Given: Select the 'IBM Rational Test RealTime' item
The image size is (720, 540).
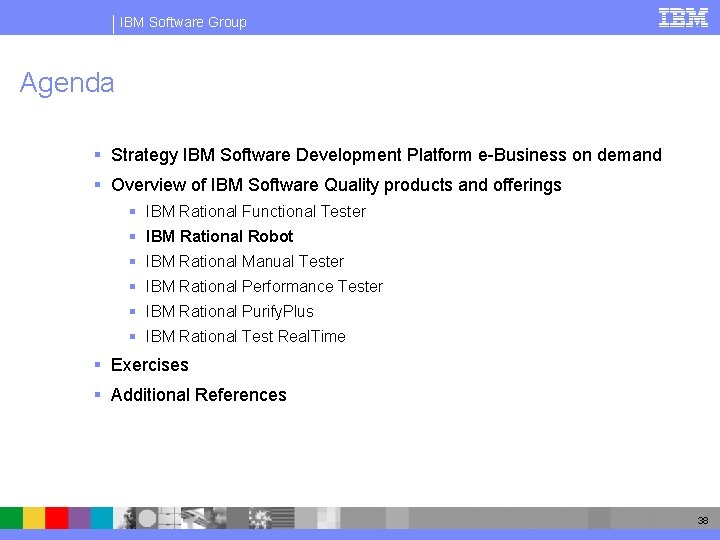Looking at the screenshot, I should (x=246, y=336).
